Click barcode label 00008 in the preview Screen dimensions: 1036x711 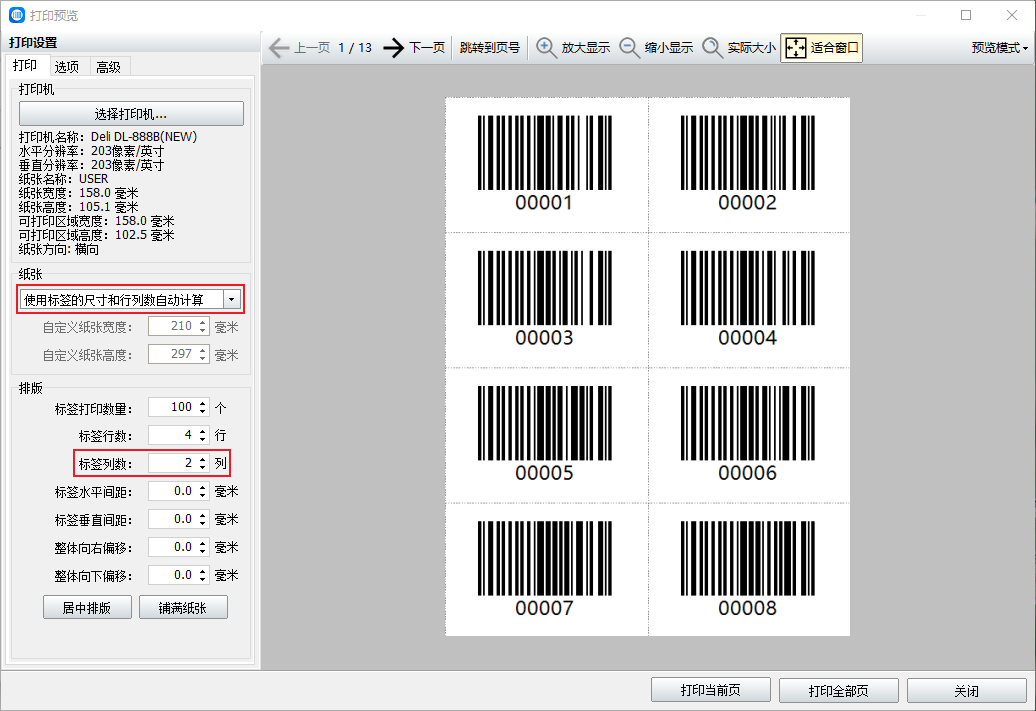[748, 569]
